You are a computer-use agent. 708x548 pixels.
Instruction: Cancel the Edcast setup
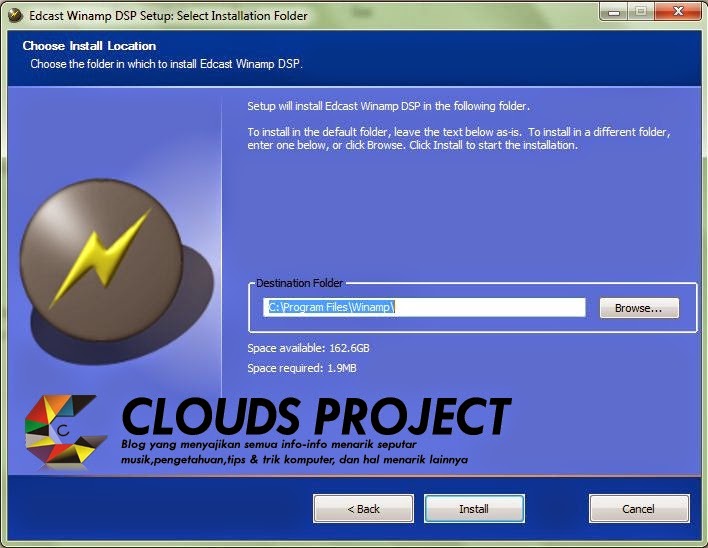click(x=639, y=509)
